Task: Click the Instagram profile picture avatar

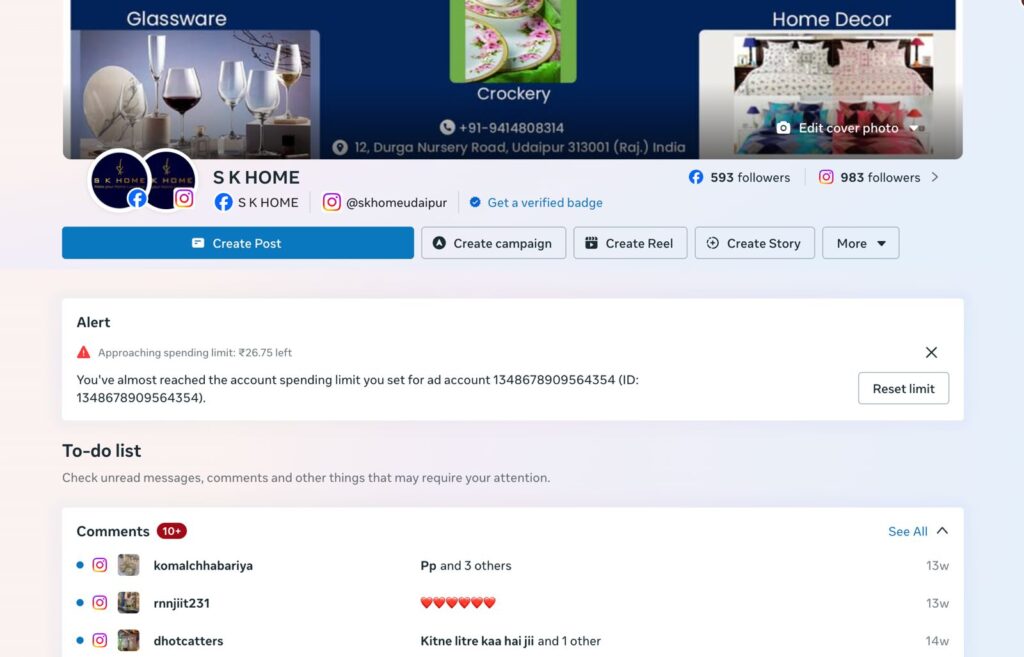Action: pos(167,180)
